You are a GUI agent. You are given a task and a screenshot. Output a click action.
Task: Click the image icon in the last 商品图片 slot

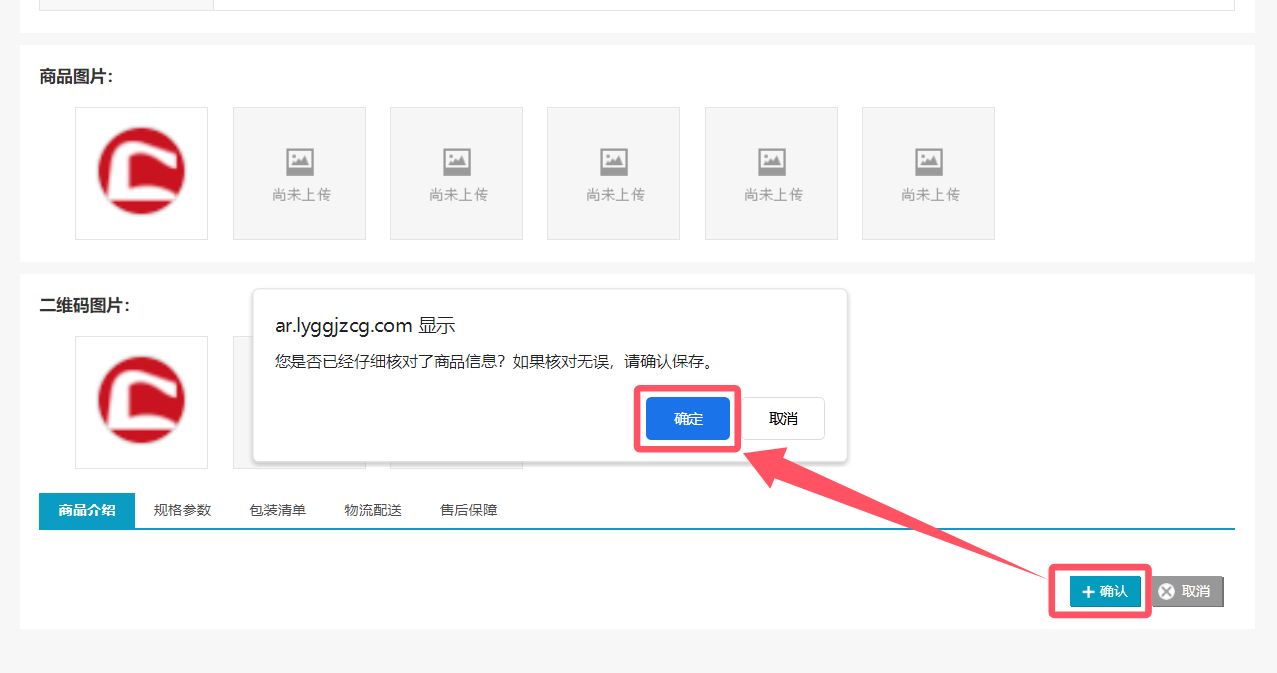pyautogui.click(x=929, y=160)
